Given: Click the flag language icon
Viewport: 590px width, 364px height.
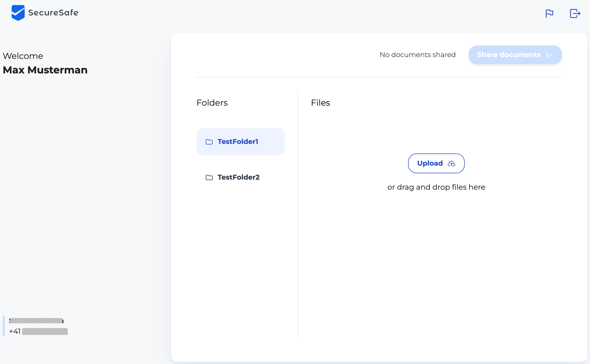Looking at the screenshot, I should 549,14.
